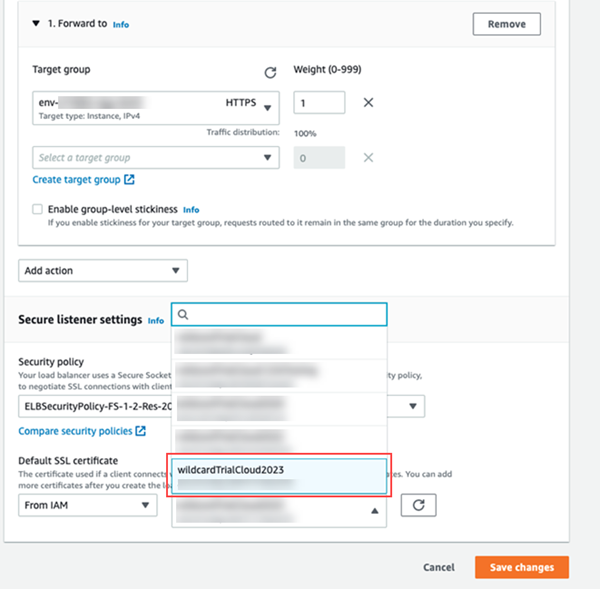Open the Add action dropdown
Screen dimensions: 600x589
pyautogui.click(x=103, y=270)
